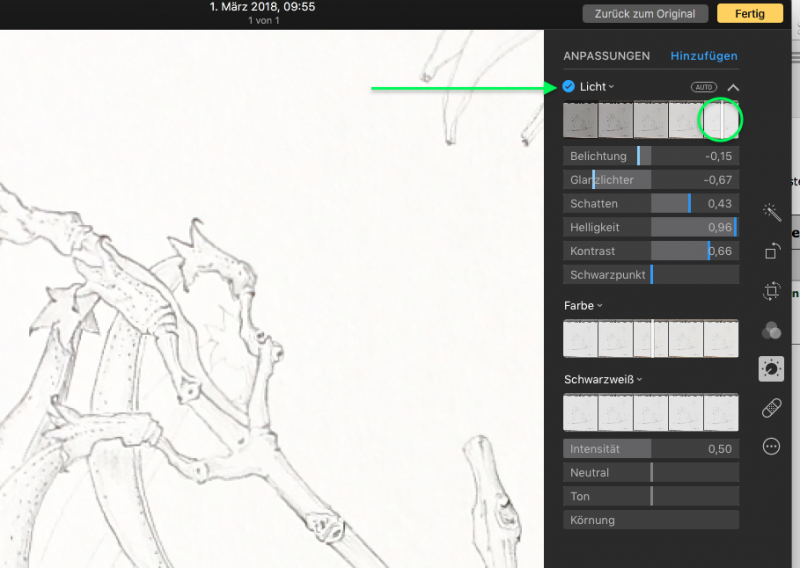
Task: Click the Kontrast slider
Action: point(651,251)
